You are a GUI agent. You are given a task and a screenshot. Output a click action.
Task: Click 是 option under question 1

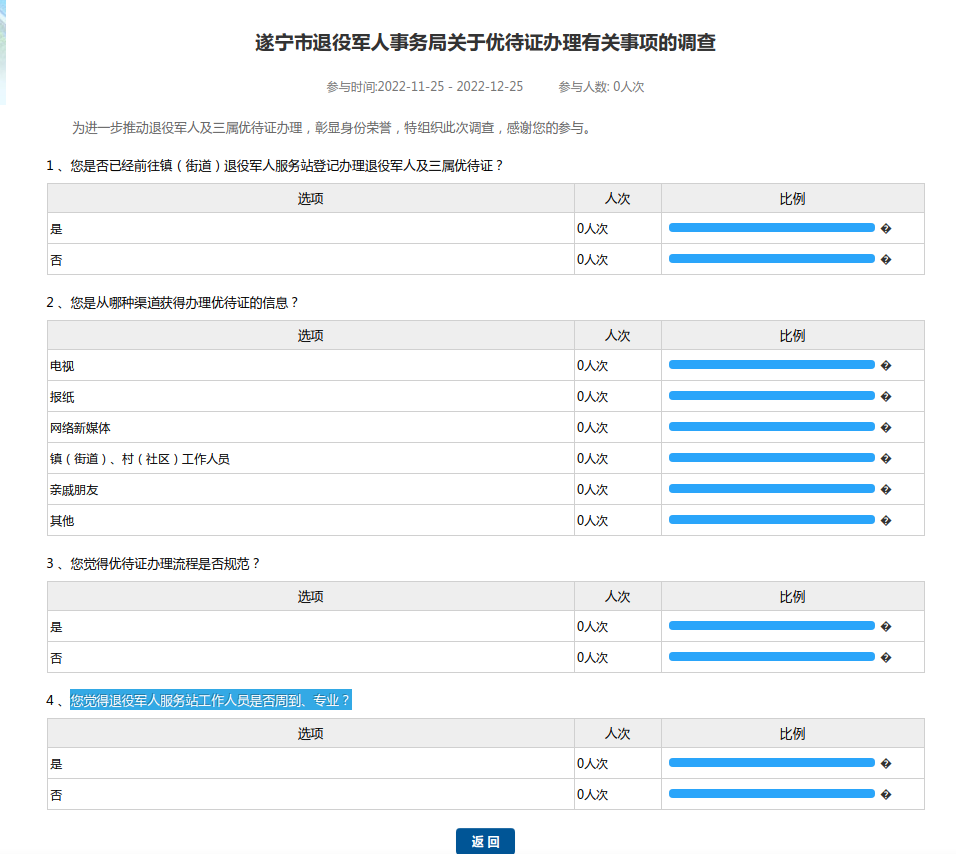[x=56, y=229]
